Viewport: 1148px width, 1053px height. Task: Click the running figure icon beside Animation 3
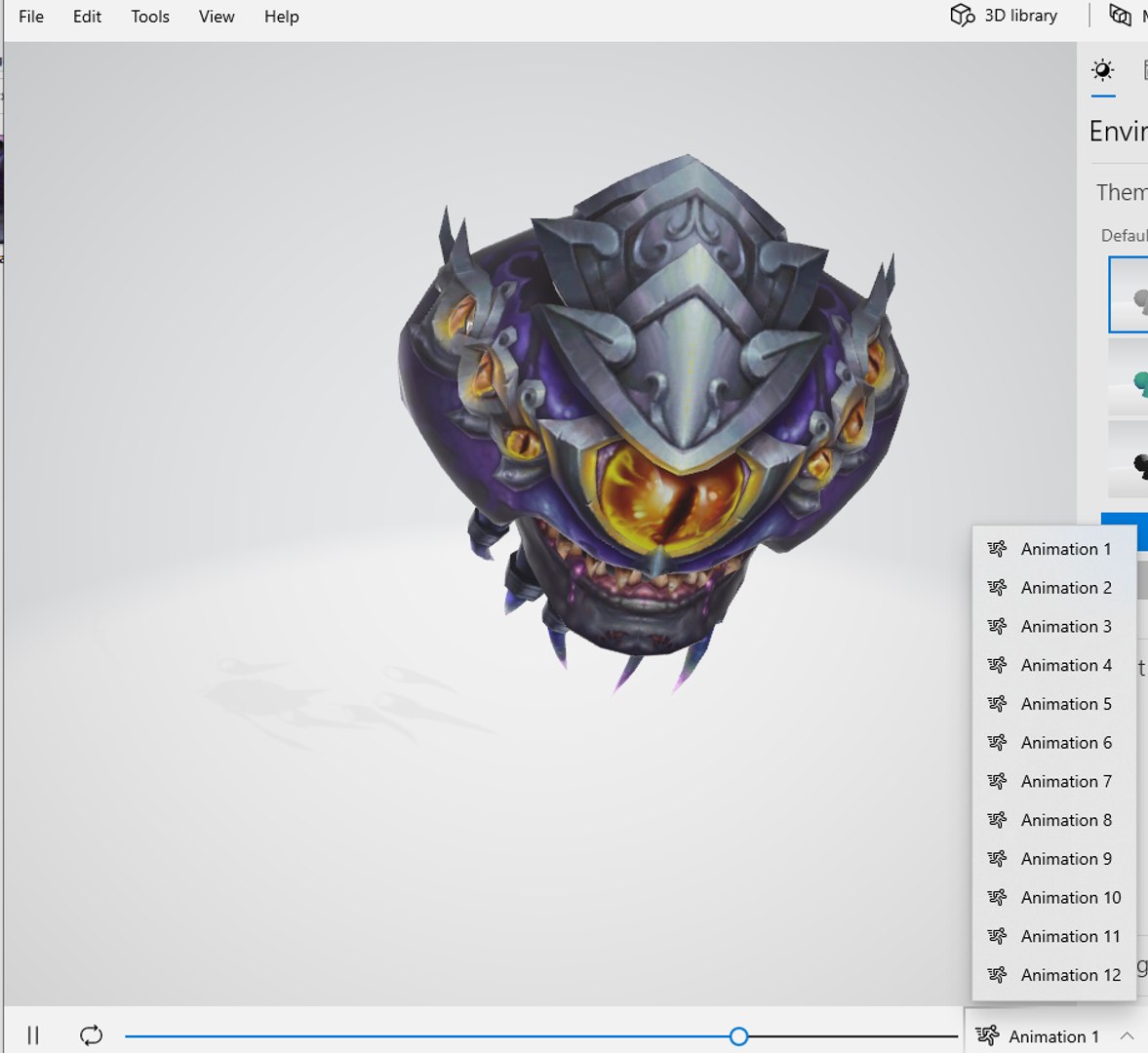(x=997, y=626)
